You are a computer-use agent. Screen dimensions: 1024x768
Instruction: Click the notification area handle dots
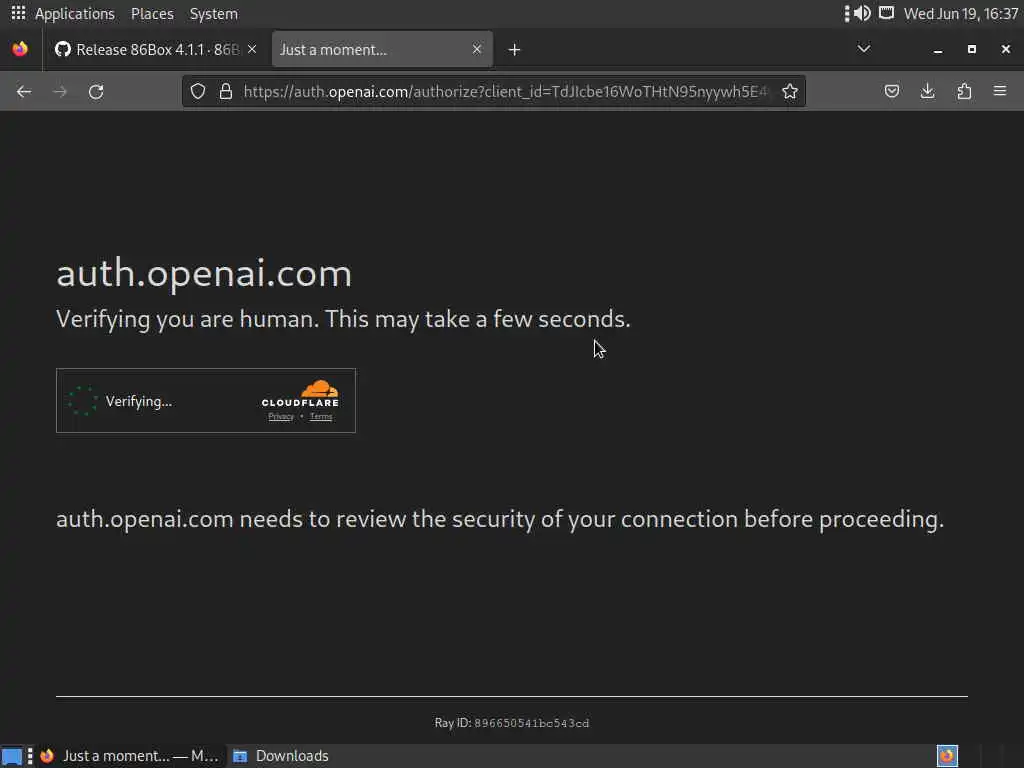tap(846, 14)
